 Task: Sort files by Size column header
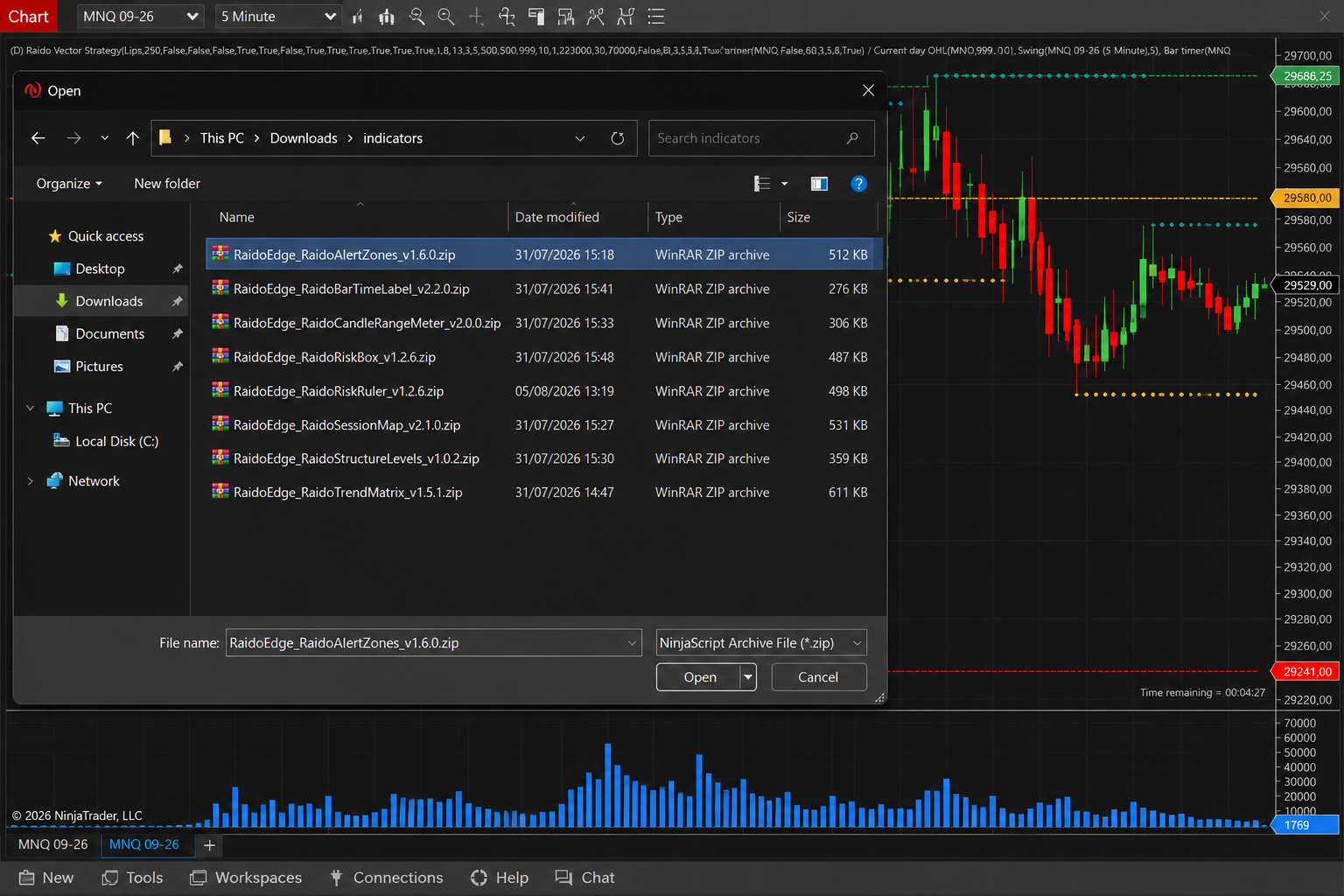(x=828, y=217)
